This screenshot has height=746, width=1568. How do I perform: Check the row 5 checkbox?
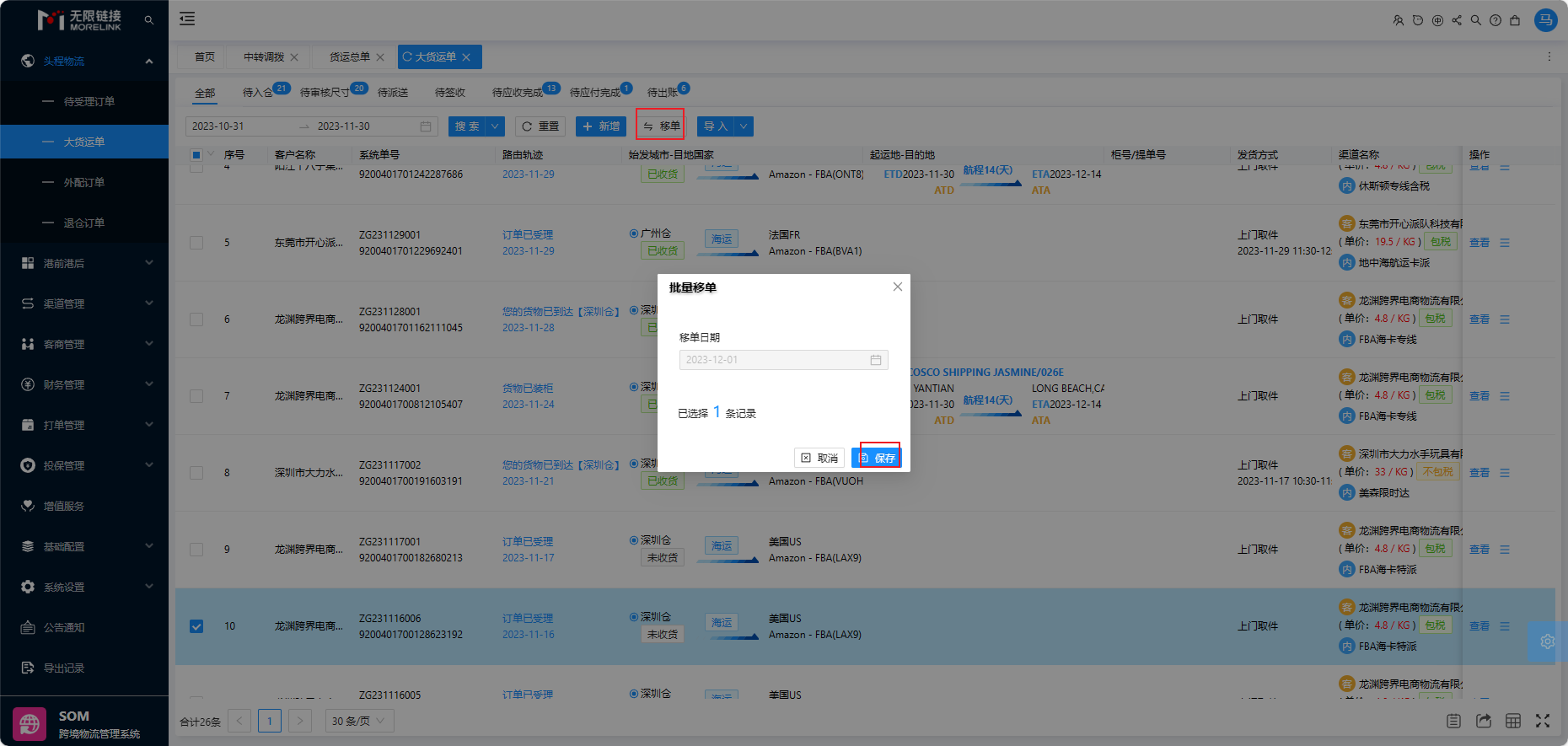pyautogui.click(x=196, y=243)
